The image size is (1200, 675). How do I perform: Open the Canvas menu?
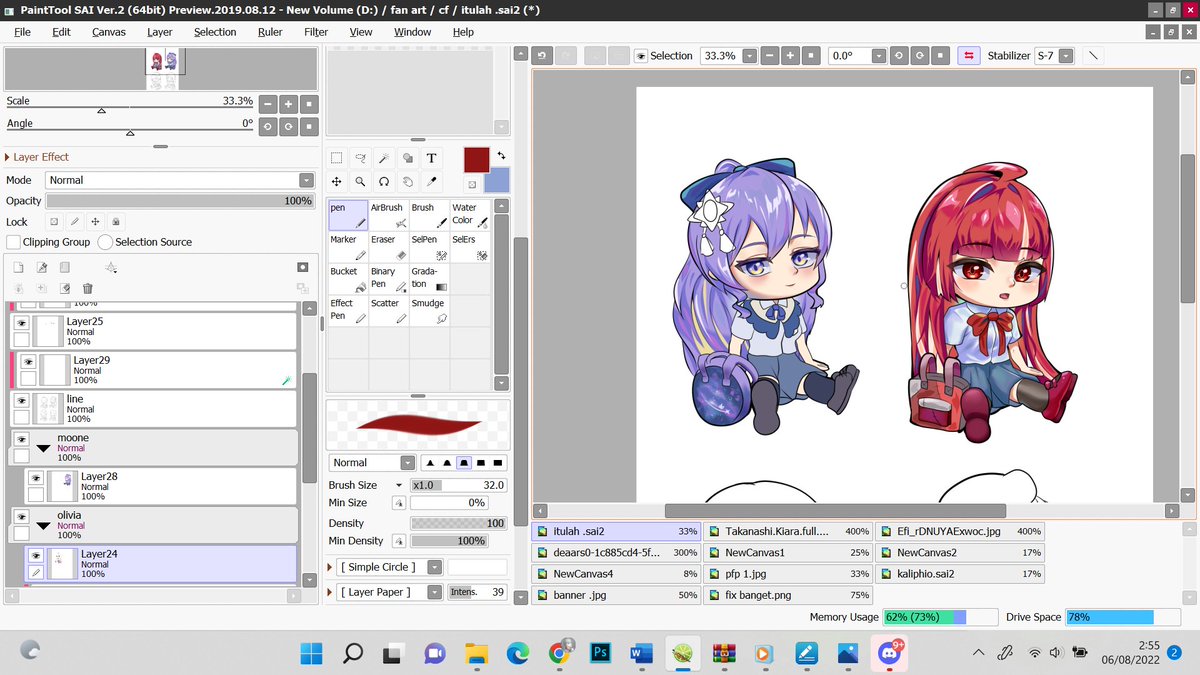click(x=109, y=32)
